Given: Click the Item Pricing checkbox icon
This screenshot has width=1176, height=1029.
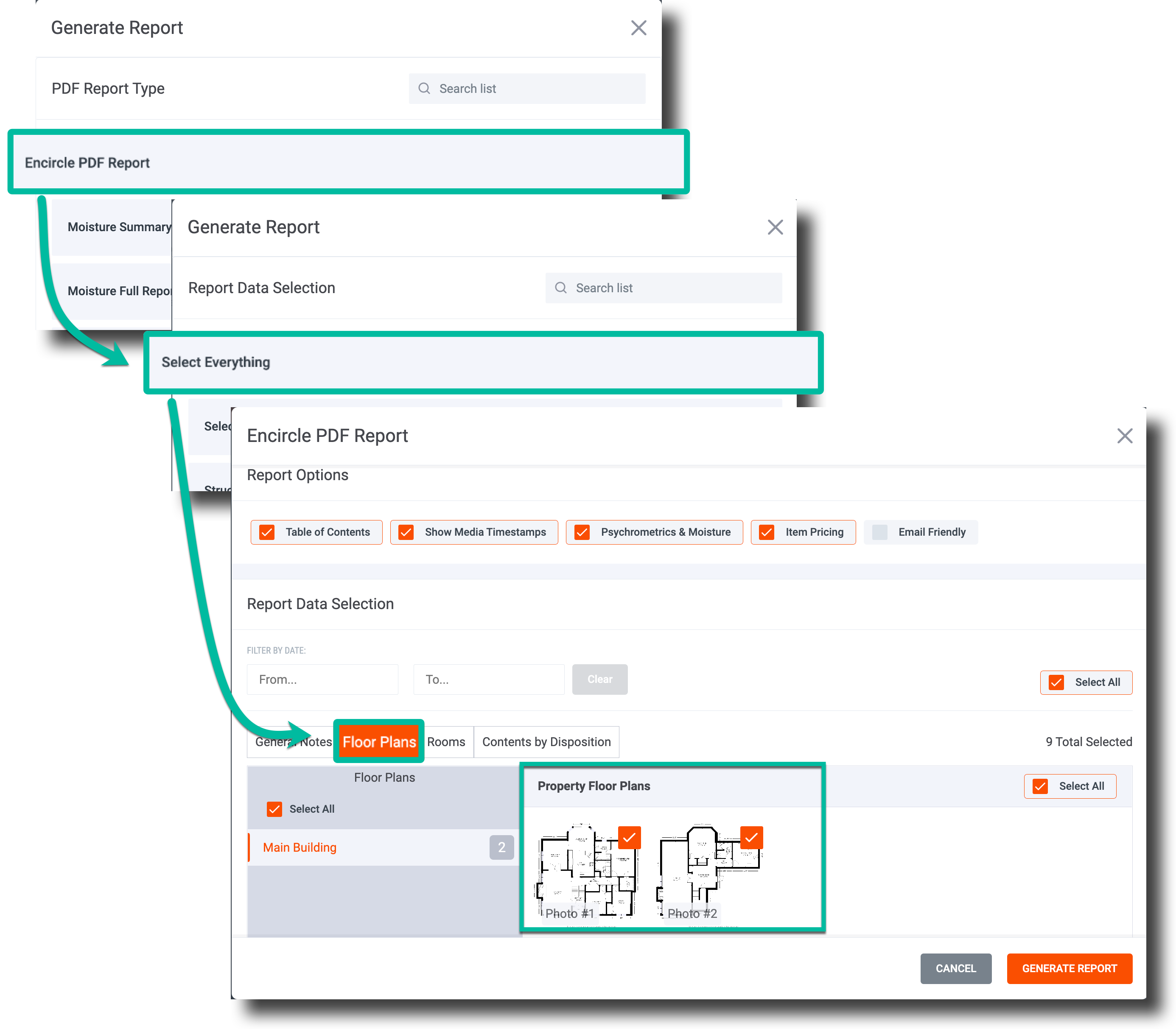Looking at the screenshot, I should pyautogui.click(x=766, y=531).
